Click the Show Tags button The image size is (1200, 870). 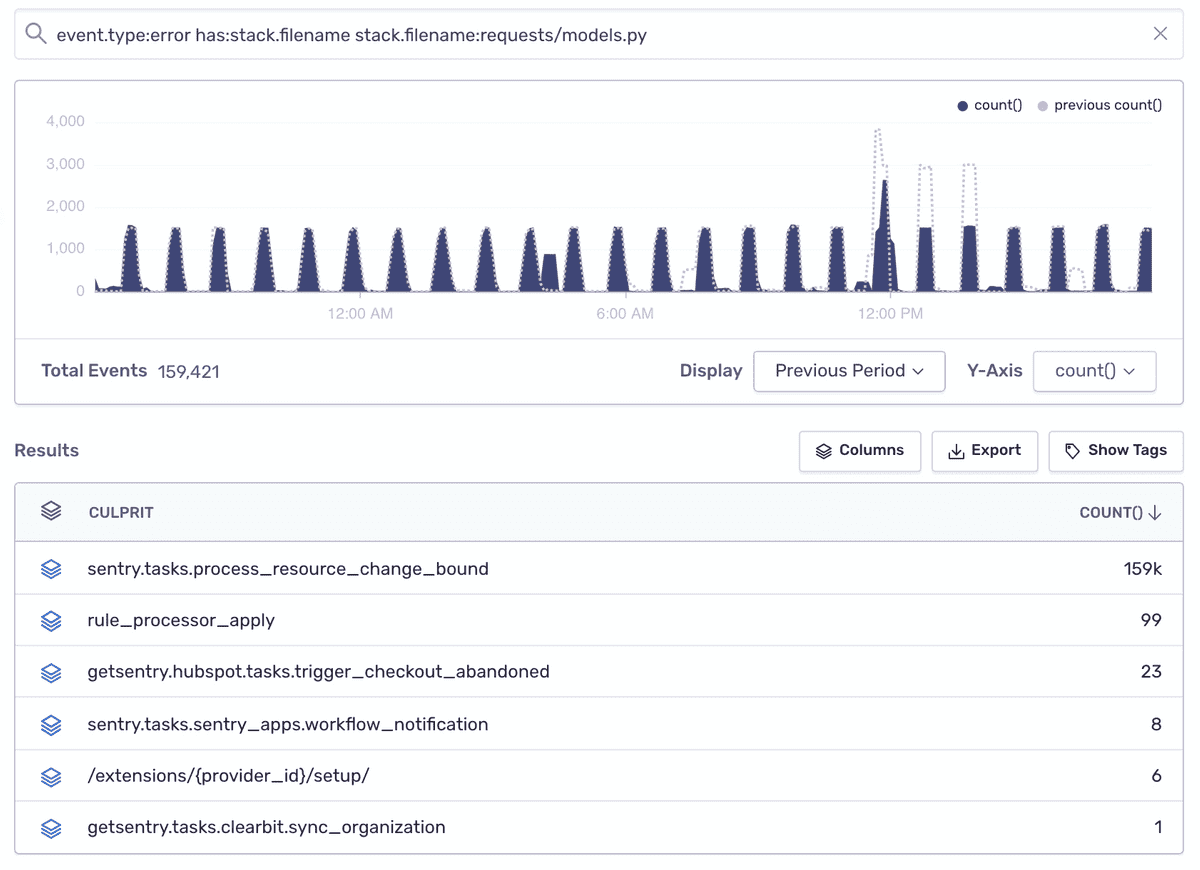point(1116,451)
